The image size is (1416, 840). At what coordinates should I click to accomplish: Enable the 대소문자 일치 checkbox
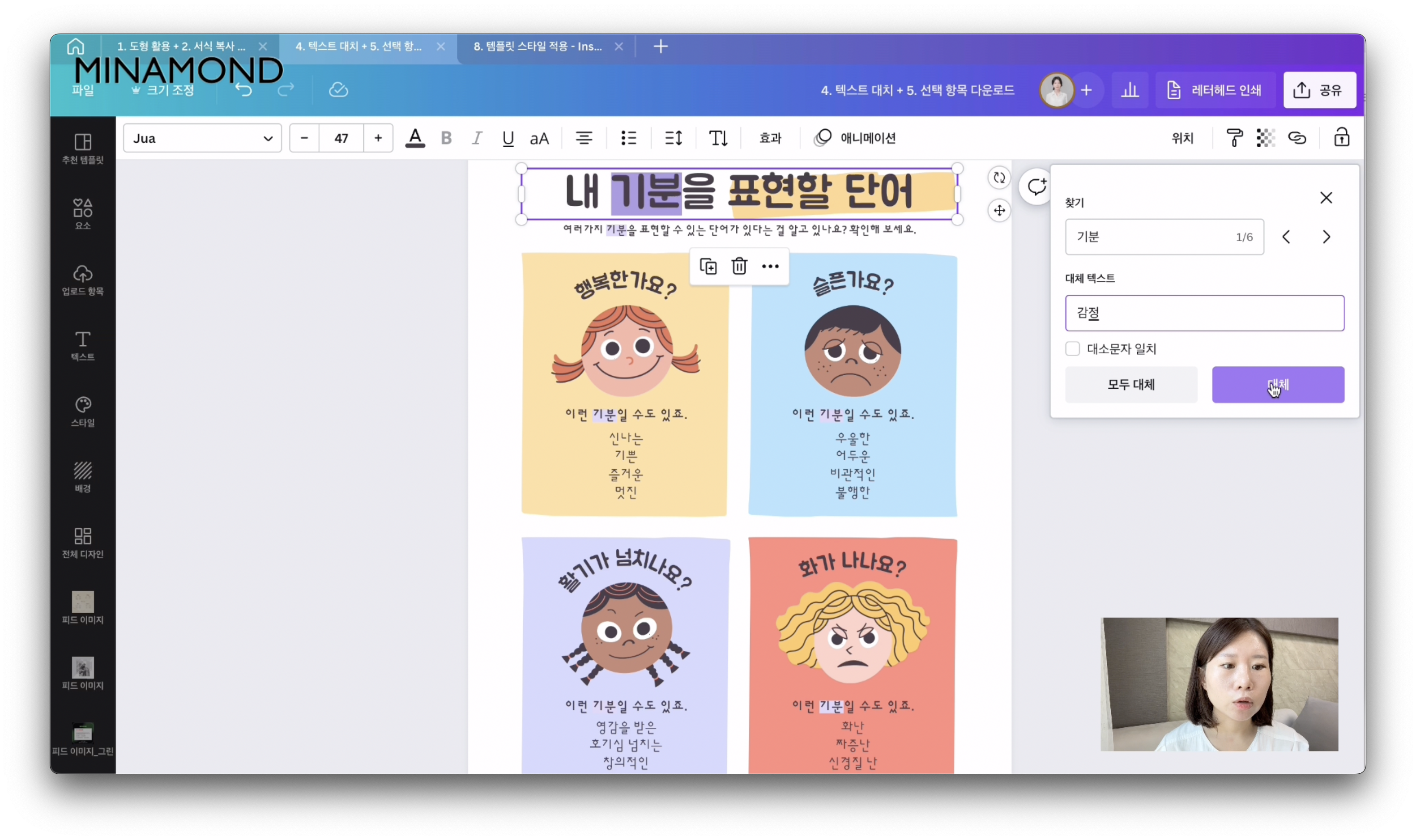coord(1072,349)
